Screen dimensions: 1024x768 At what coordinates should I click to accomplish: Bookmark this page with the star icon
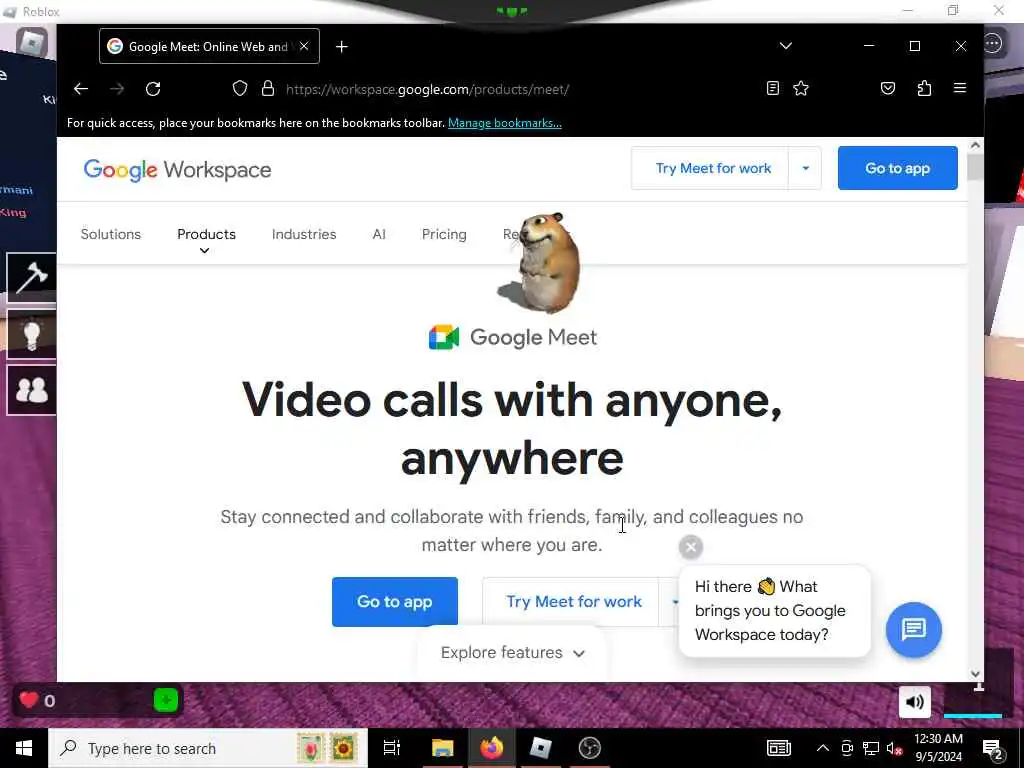801,88
